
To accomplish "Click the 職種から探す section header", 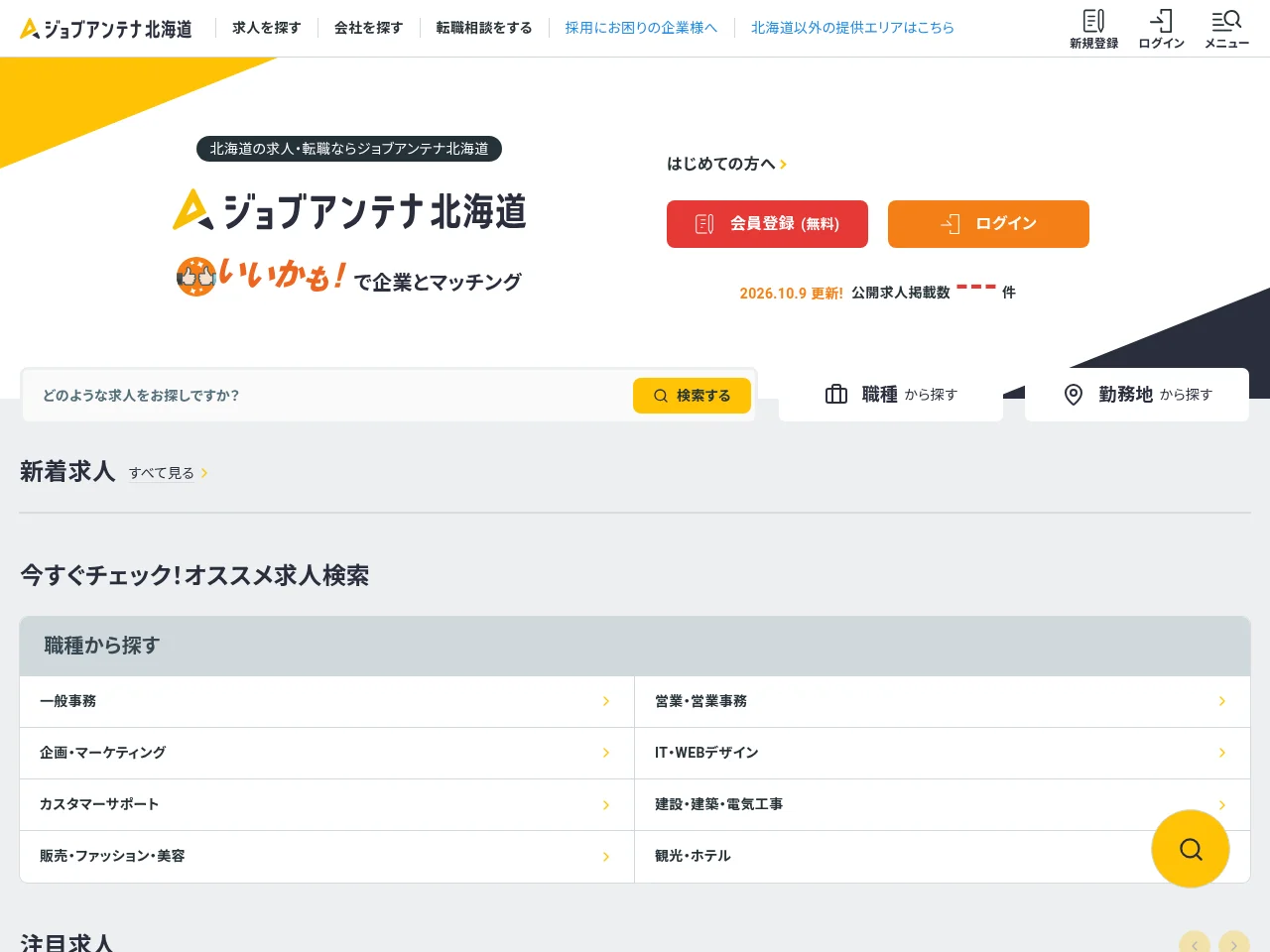I will [635, 646].
